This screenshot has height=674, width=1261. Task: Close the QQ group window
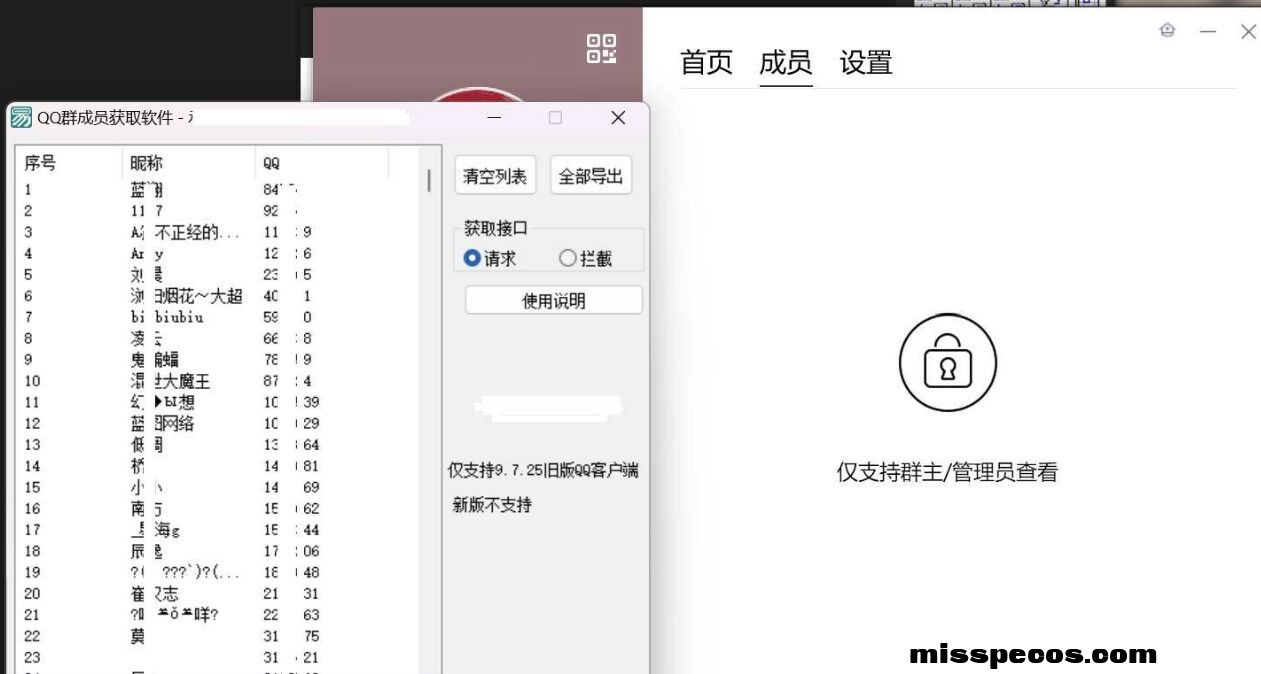point(1248,32)
